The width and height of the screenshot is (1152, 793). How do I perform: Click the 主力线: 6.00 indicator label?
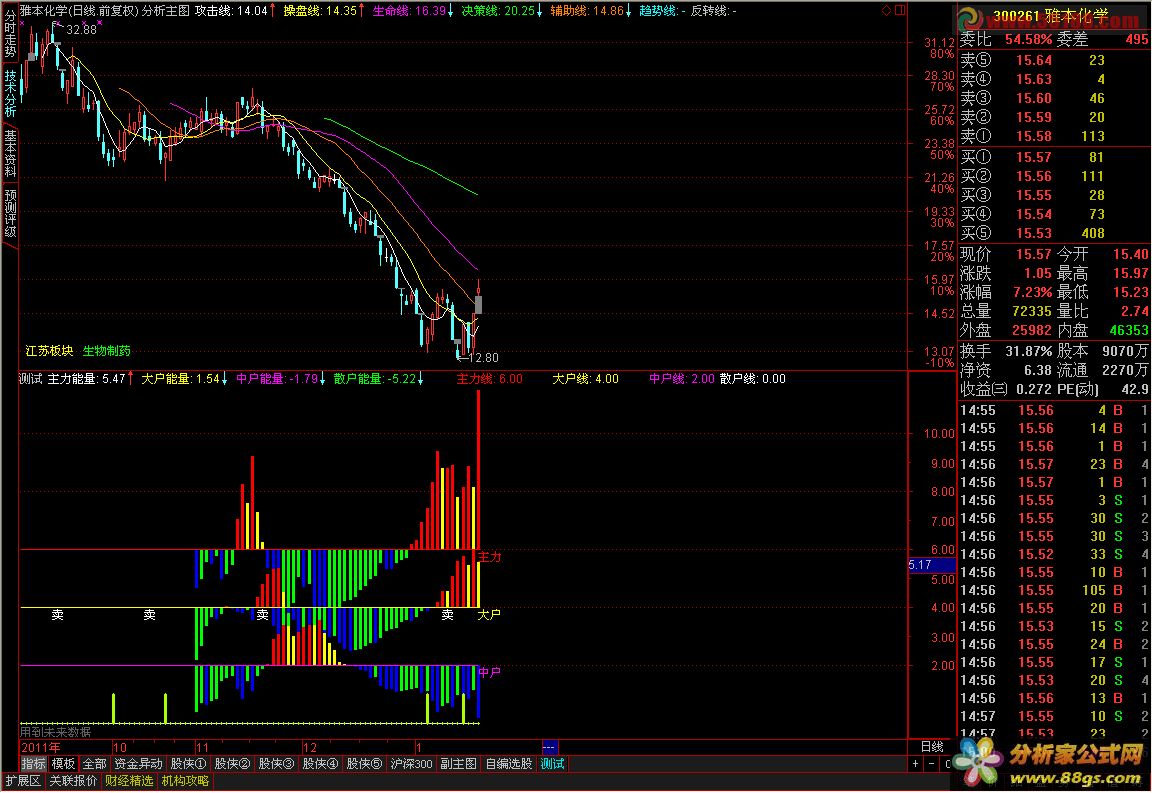pyautogui.click(x=489, y=379)
